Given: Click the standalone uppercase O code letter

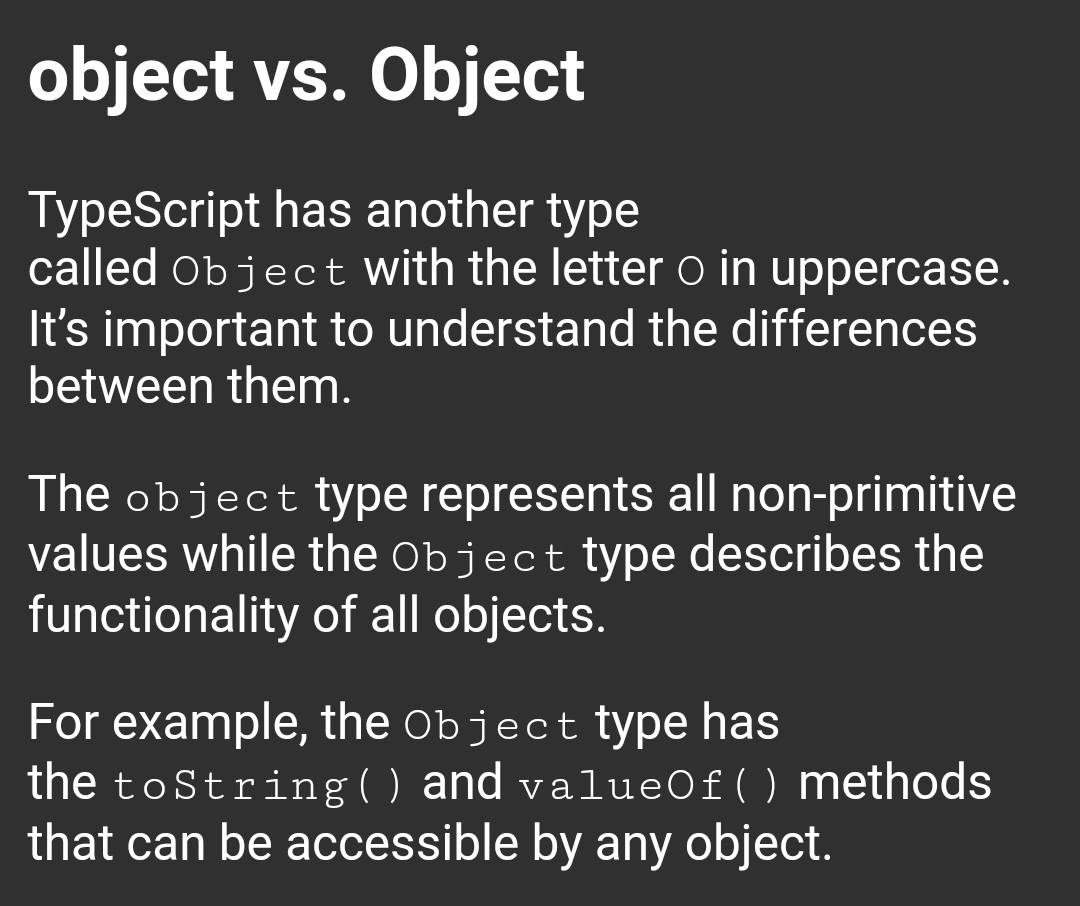Looking at the screenshot, I should (691, 272).
